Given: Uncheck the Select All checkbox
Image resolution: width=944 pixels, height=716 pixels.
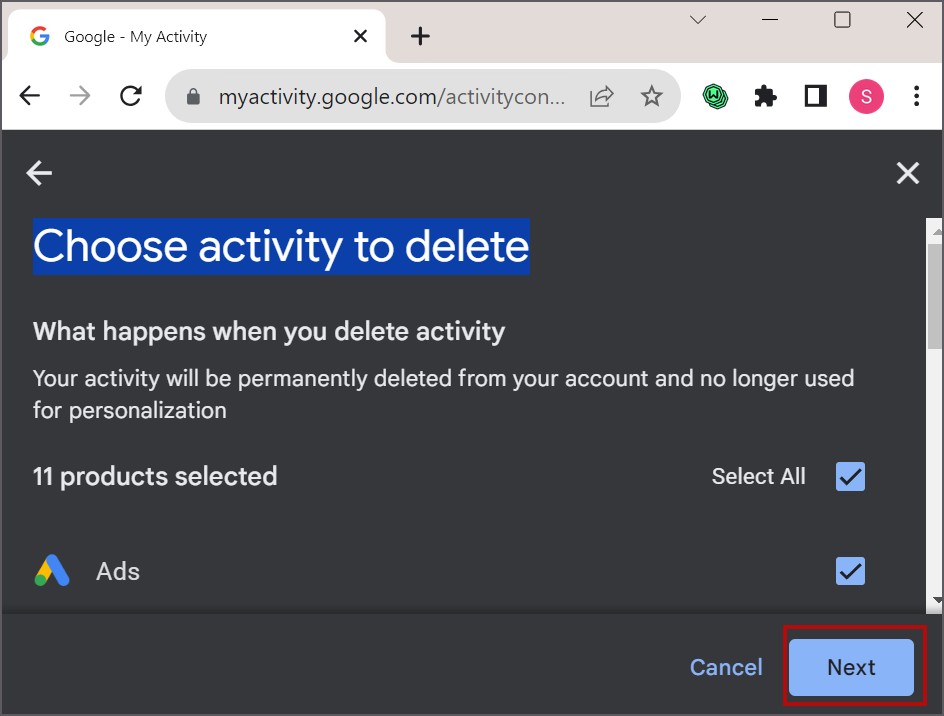Looking at the screenshot, I should coord(850,476).
